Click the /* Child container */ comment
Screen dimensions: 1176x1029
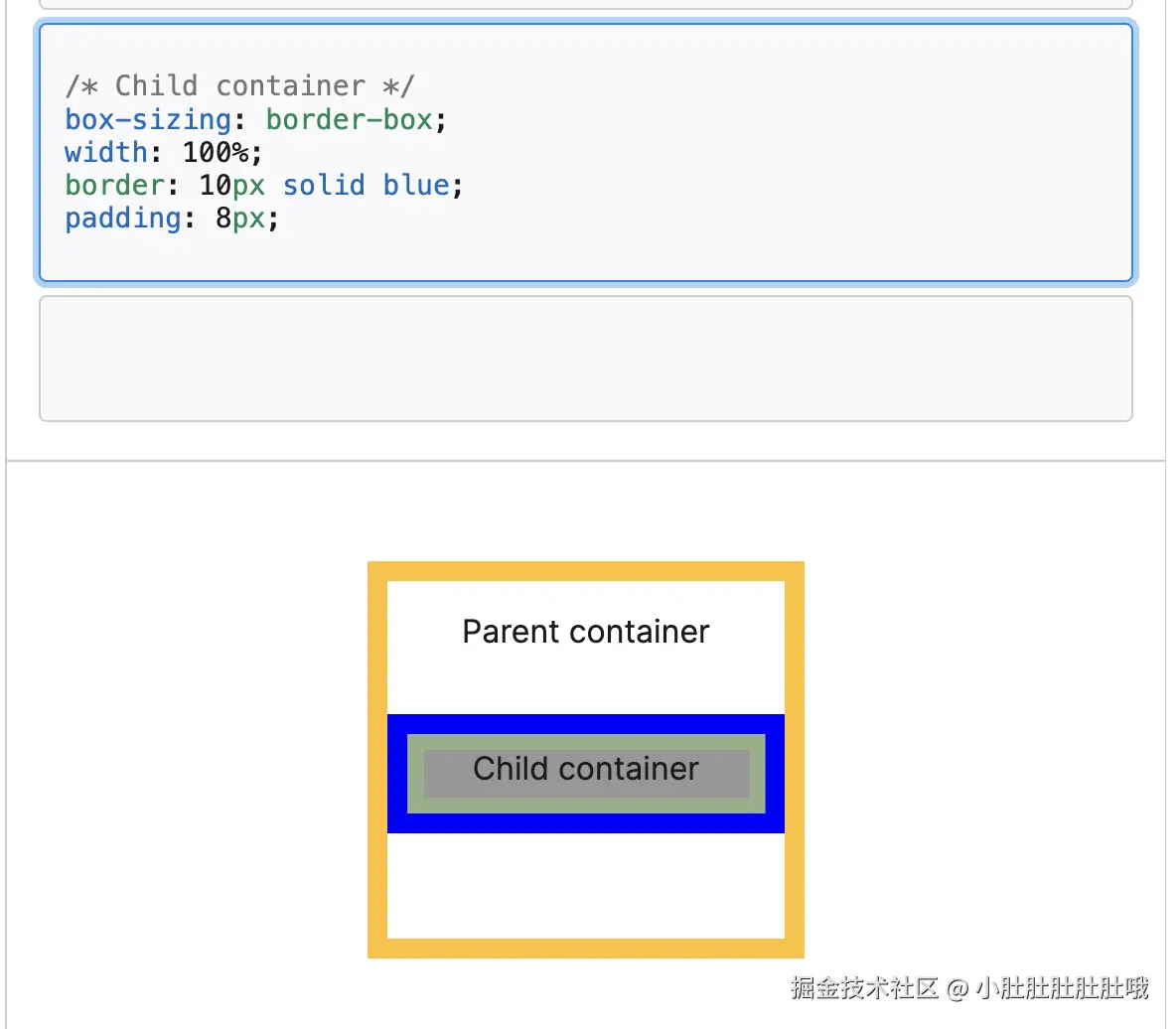pos(239,85)
